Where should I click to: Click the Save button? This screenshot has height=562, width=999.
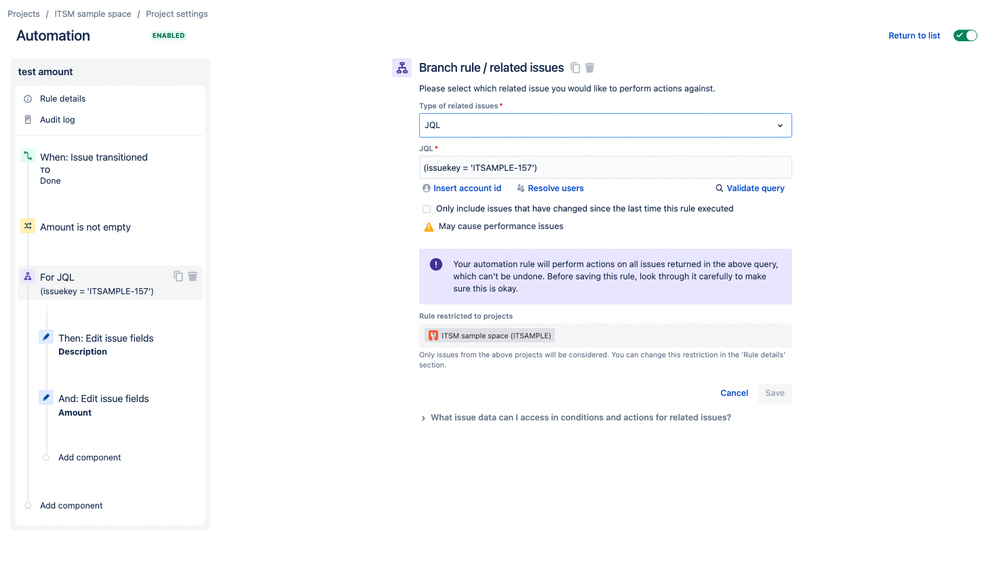tap(775, 393)
